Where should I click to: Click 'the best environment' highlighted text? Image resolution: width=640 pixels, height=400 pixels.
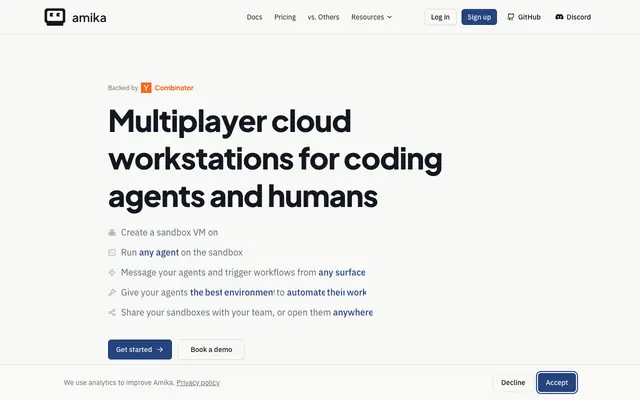tap(232, 292)
